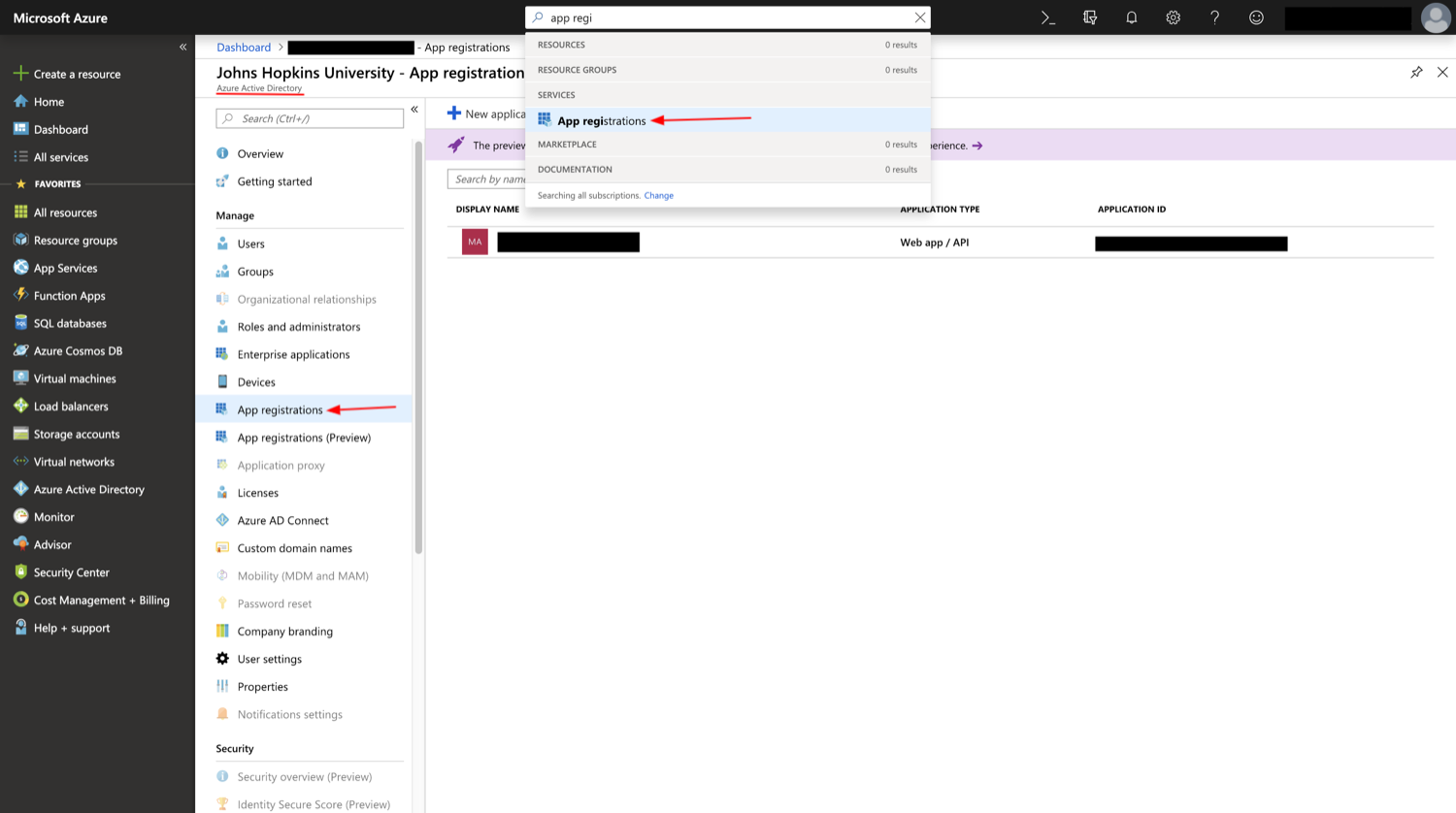Open Roles and administrators

pyautogui.click(x=298, y=327)
